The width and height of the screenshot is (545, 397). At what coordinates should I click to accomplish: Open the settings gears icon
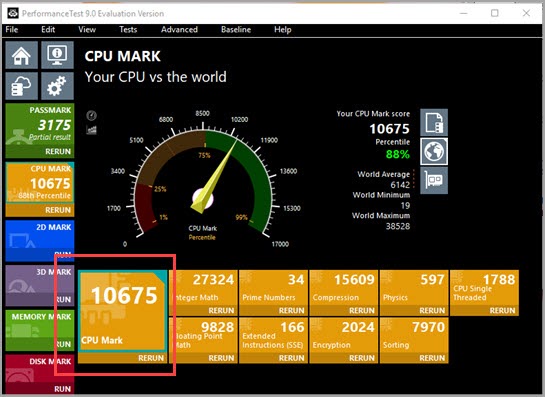point(57,86)
